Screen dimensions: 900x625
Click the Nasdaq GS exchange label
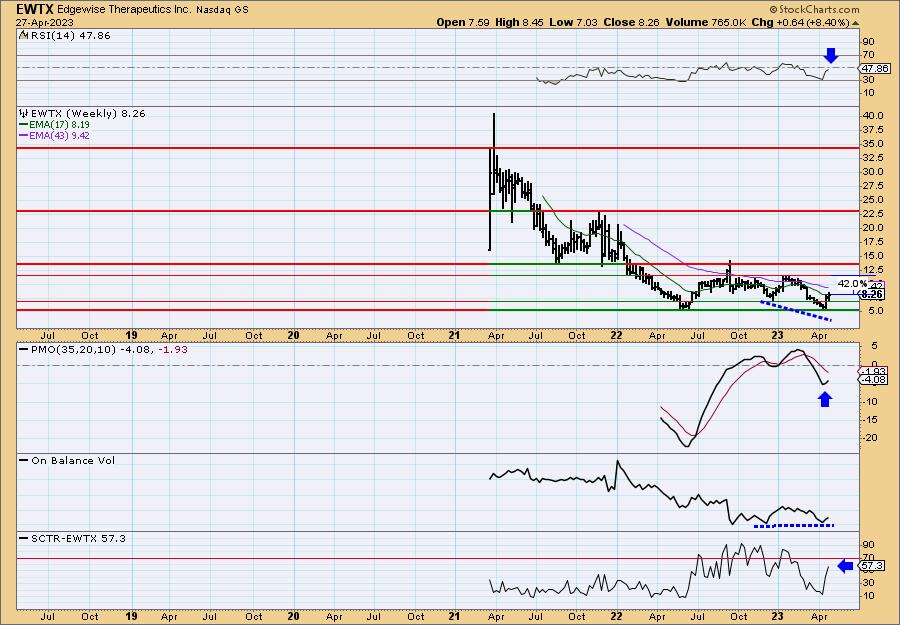pos(223,10)
